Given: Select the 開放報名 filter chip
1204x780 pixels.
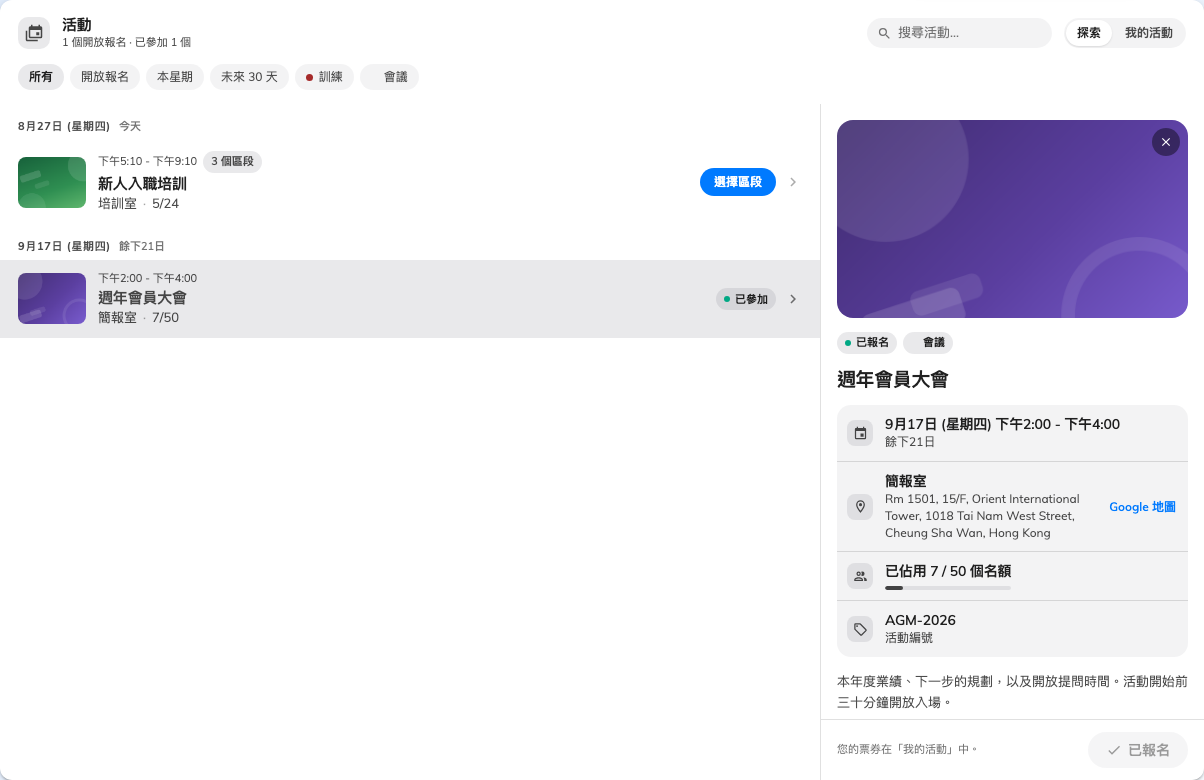Looking at the screenshot, I should pyautogui.click(x=105, y=77).
